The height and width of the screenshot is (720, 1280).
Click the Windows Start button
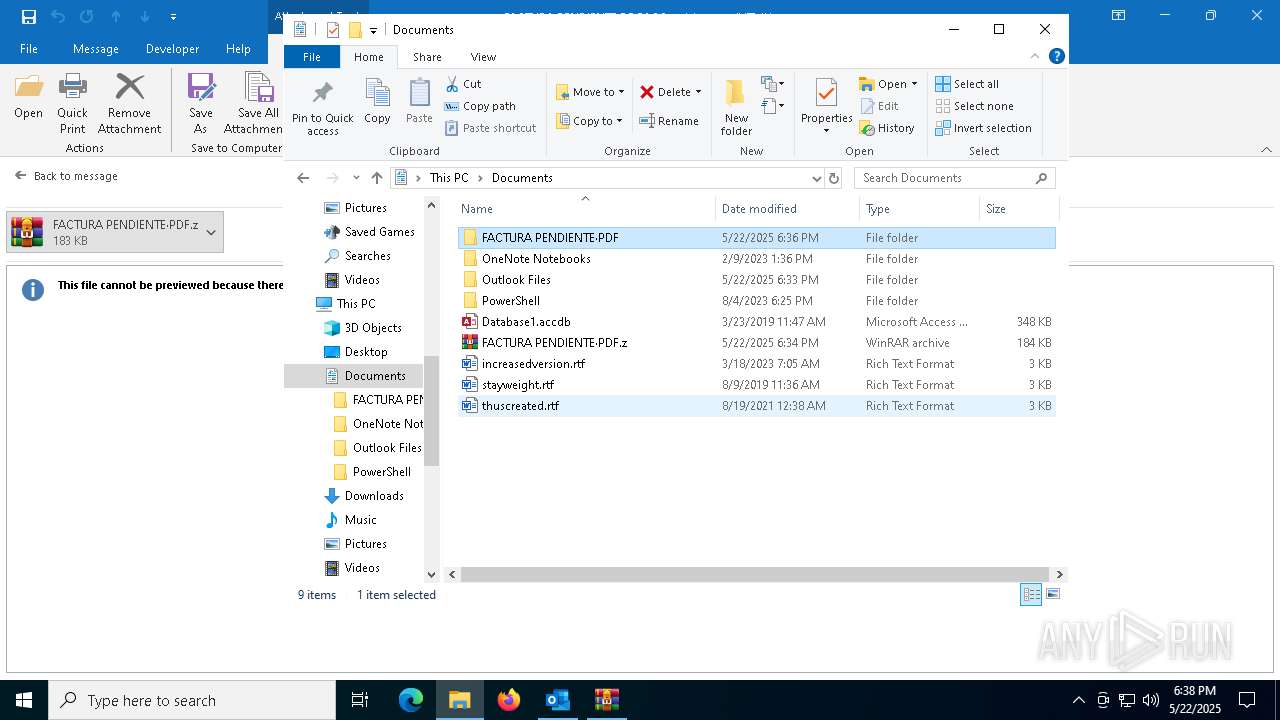[x=24, y=700]
